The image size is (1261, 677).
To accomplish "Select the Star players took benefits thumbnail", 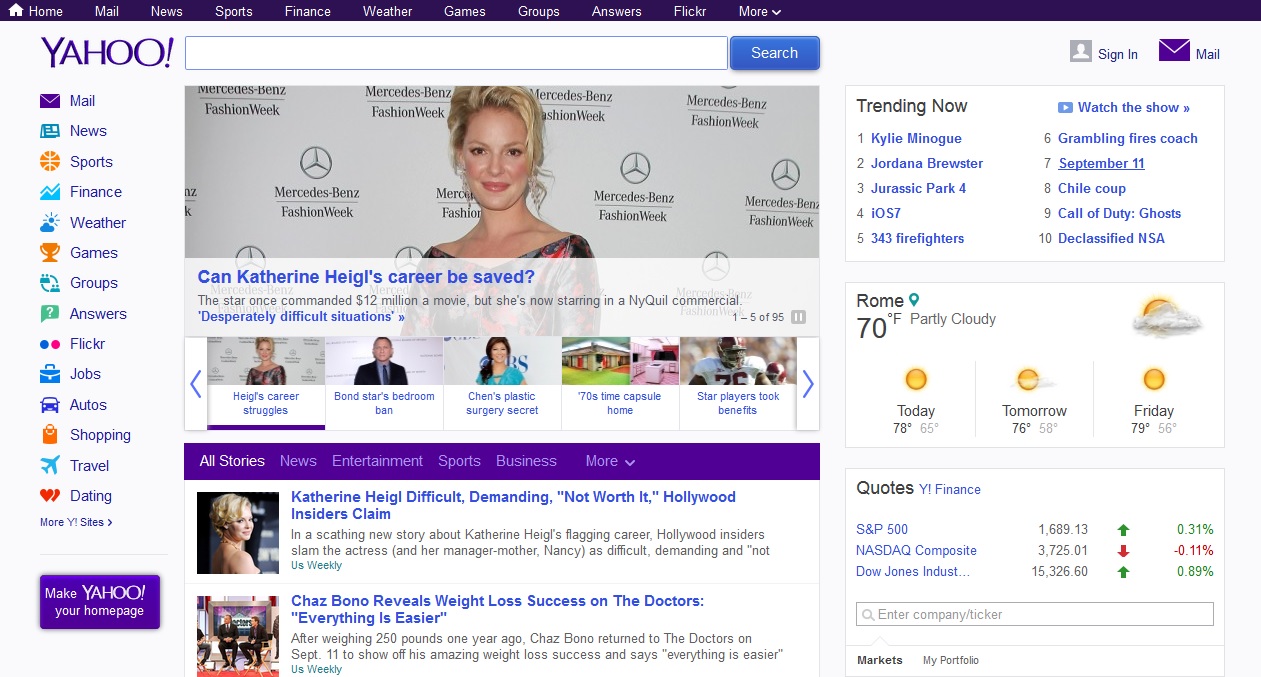I will coord(738,384).
